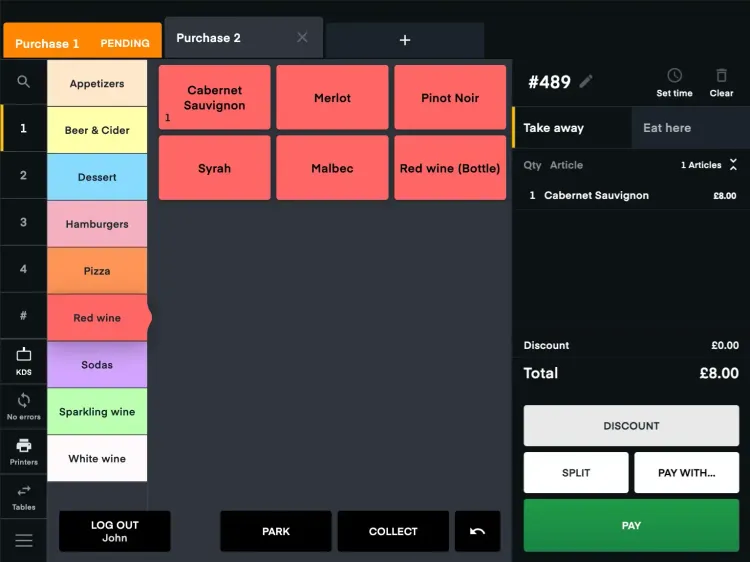Open the KDS kitchen display icon
750x562 pixels.
pyautogui.click(x=23, y=362)
